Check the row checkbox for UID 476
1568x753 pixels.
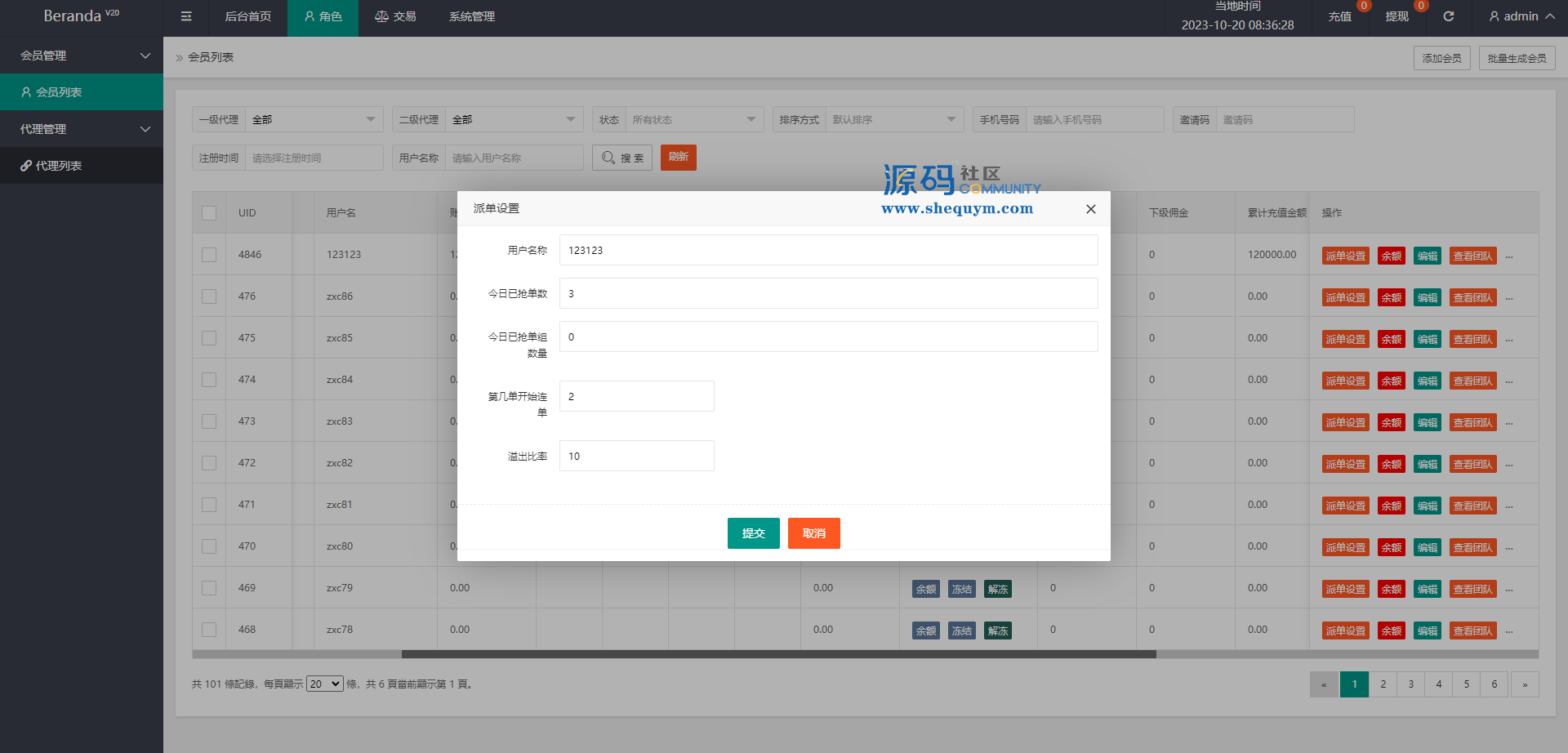point(209,296)
